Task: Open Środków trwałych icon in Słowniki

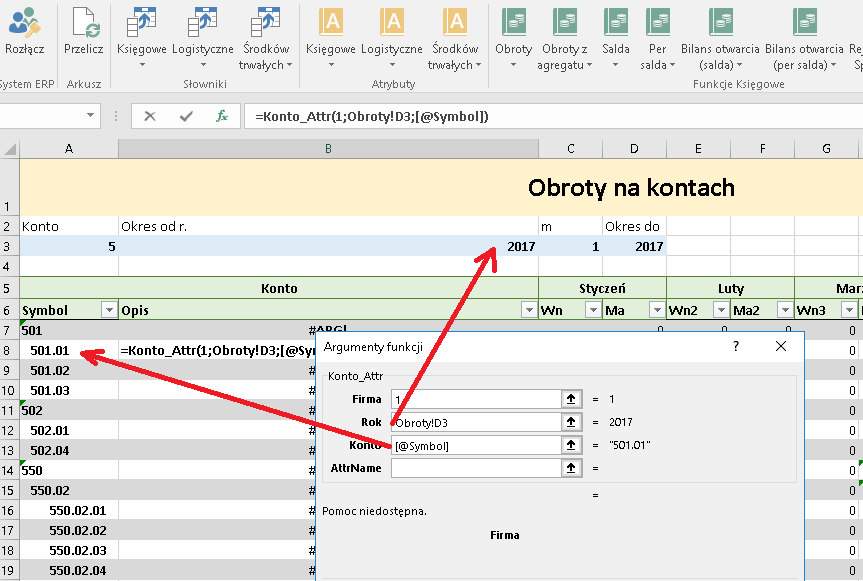Action: point(266,22)
